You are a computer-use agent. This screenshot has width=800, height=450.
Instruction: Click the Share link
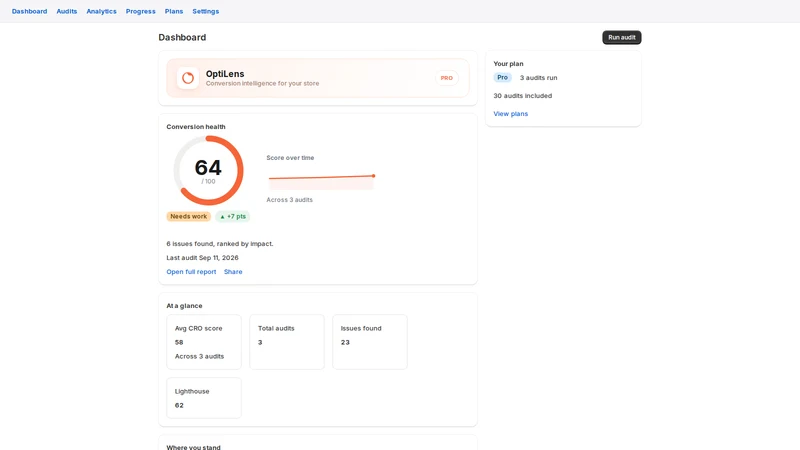click(233, 272)
